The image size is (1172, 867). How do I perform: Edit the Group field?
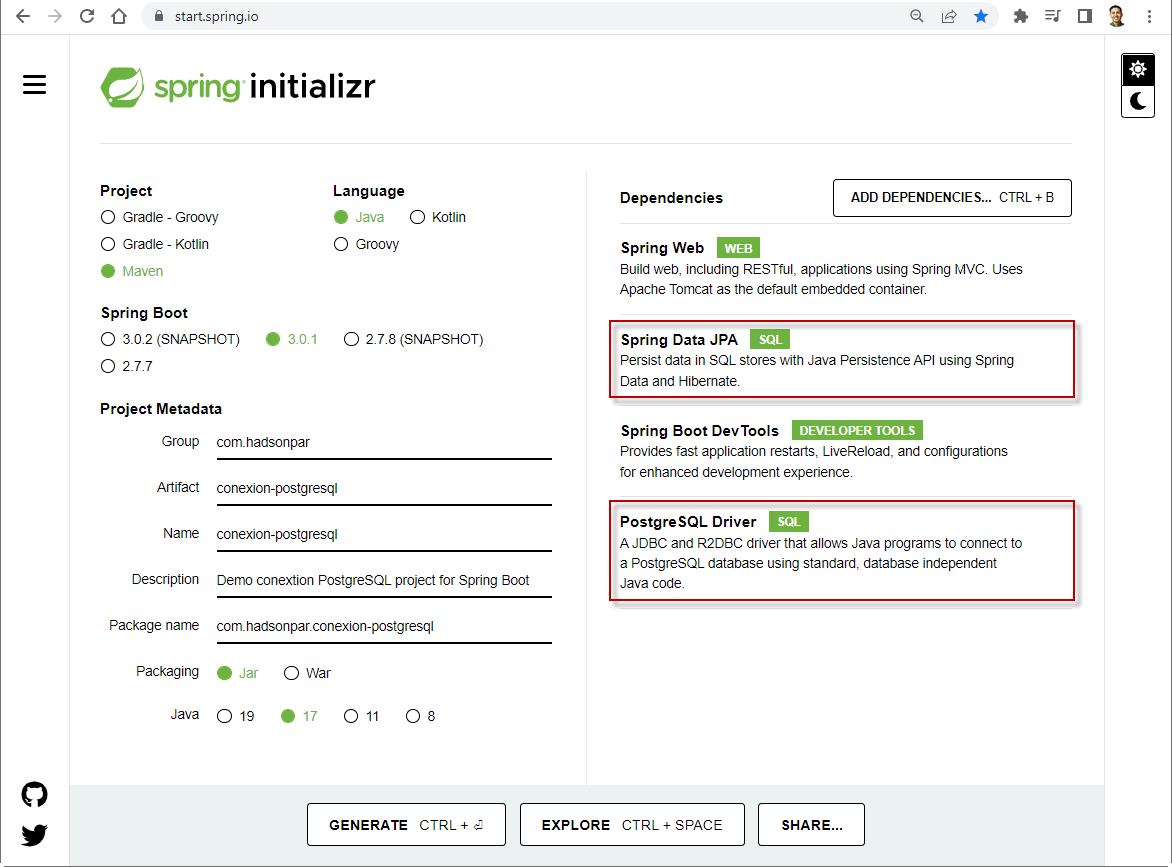[384, 442]
